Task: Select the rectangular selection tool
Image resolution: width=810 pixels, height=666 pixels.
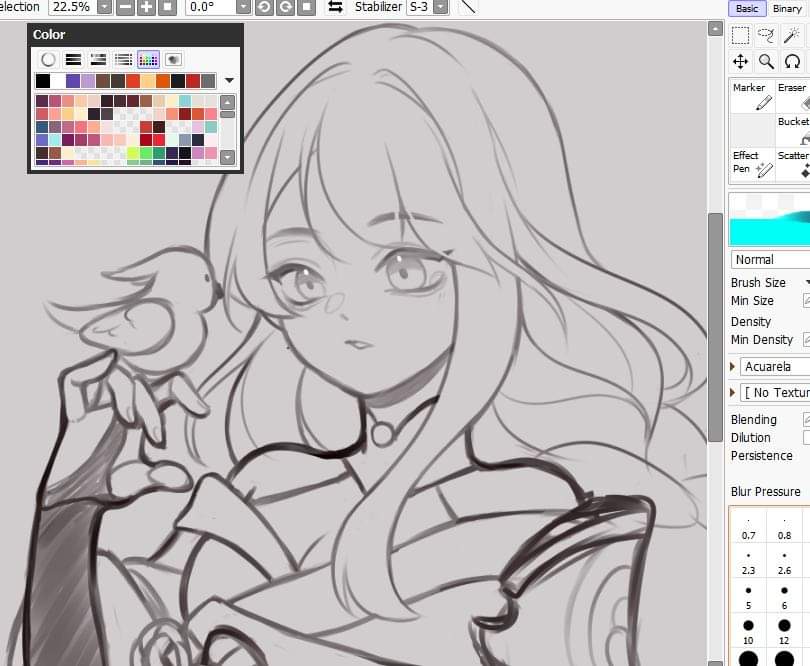Action: pyautogui.click(x=740, y=35)
